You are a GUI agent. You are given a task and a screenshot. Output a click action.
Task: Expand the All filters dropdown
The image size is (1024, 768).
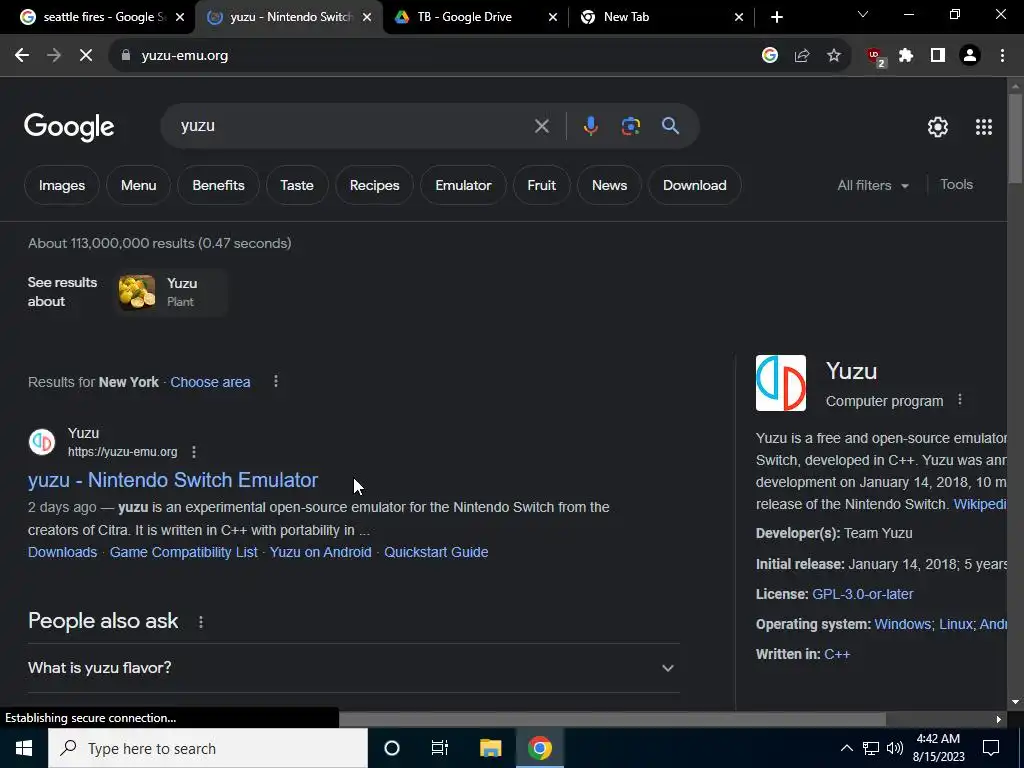tap(872, 185)
